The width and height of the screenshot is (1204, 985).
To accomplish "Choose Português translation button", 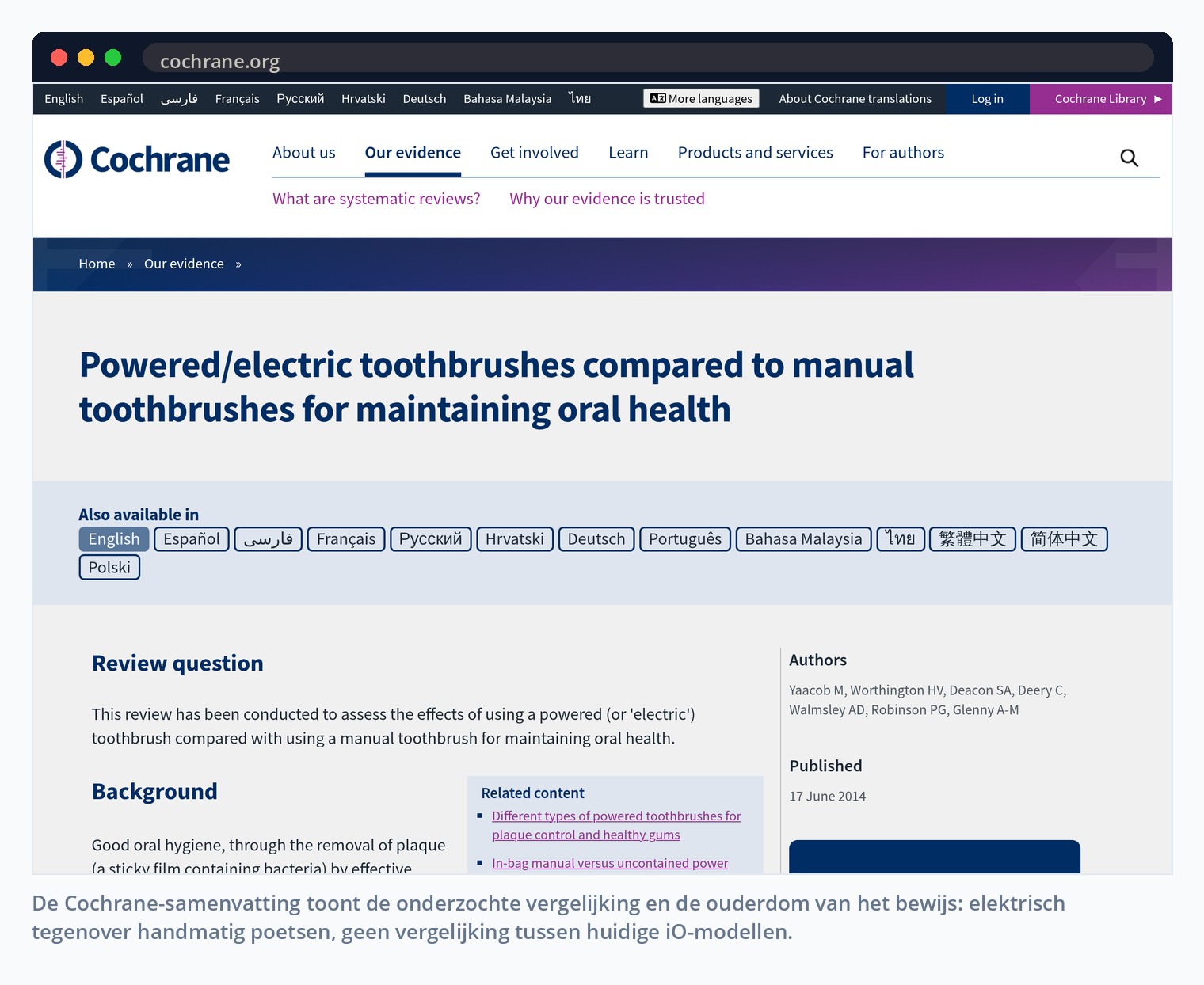I will 685,539.
